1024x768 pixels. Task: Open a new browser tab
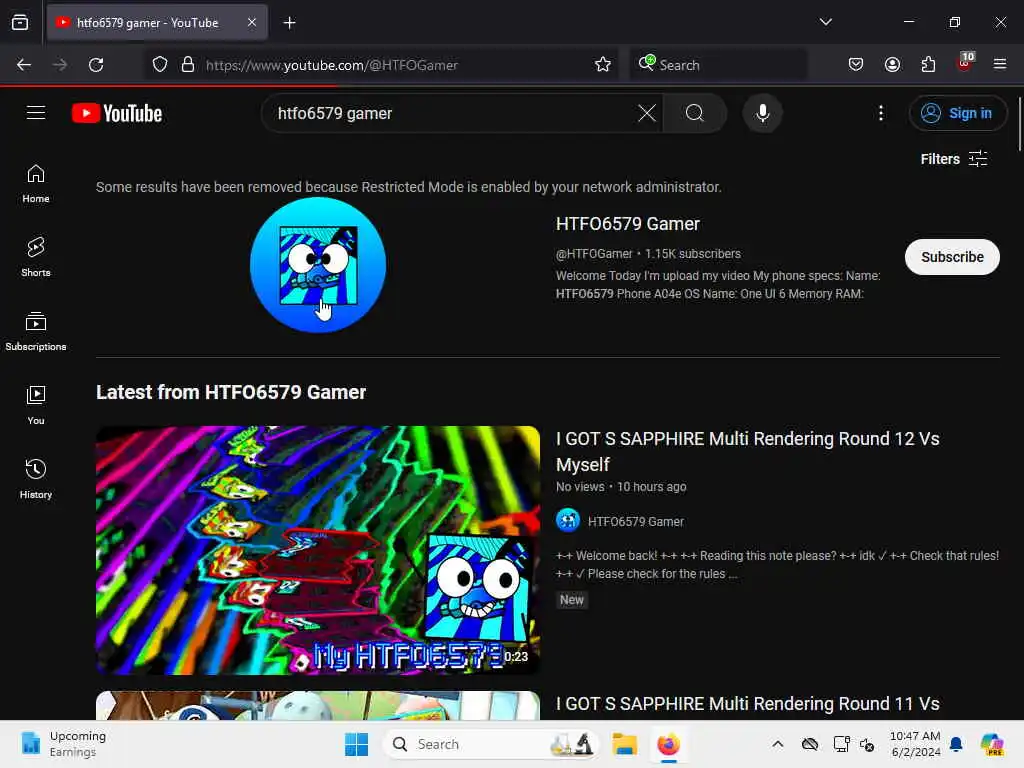pos(289,23)
